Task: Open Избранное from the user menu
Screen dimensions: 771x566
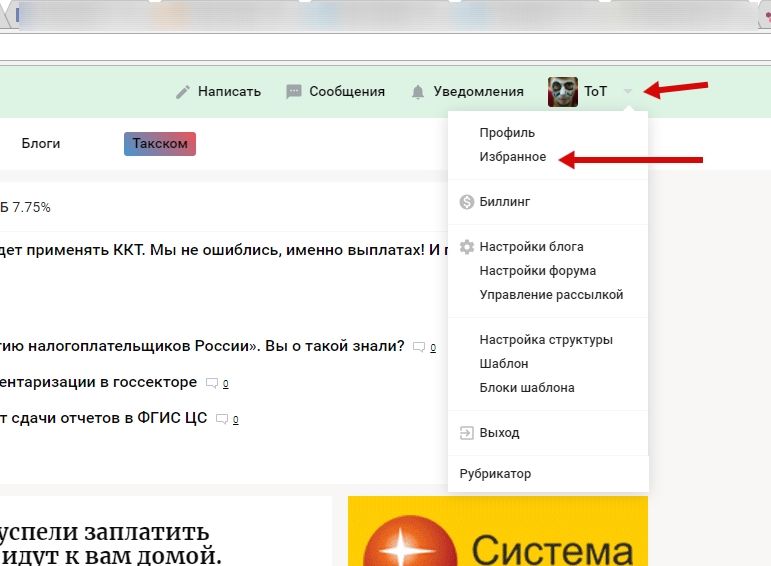Action: click(512, 157)
